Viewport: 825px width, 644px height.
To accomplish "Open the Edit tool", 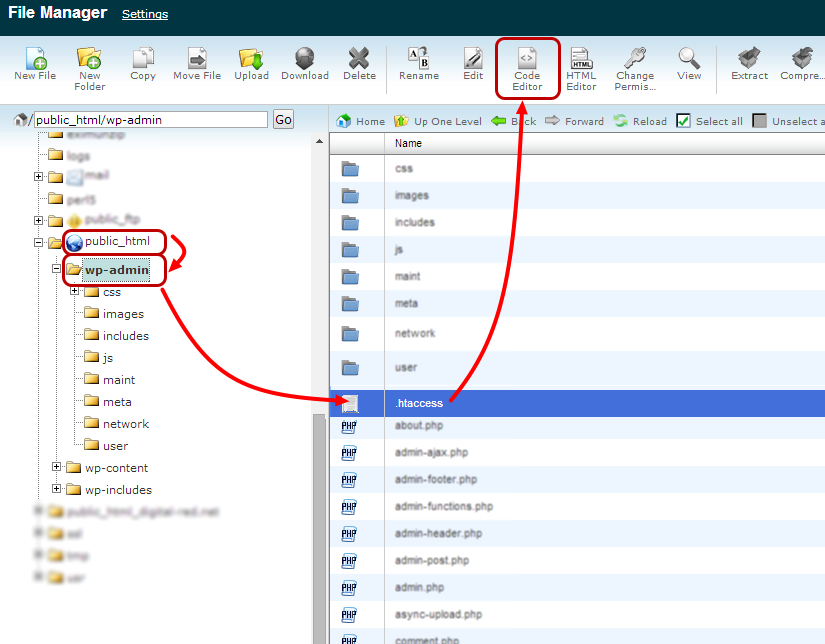I will (473, 64).
